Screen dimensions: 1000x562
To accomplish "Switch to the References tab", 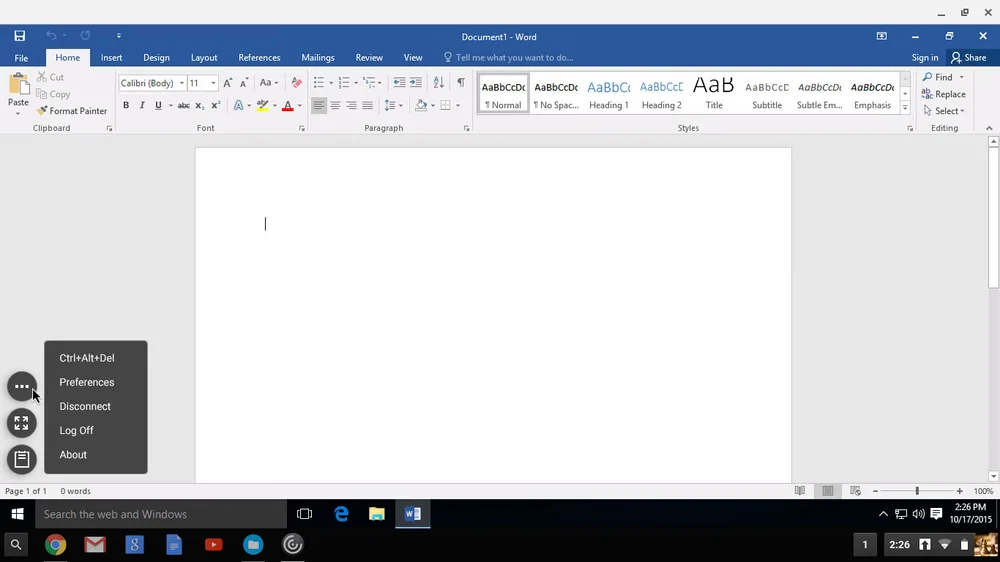I will (x=259, y=57).
